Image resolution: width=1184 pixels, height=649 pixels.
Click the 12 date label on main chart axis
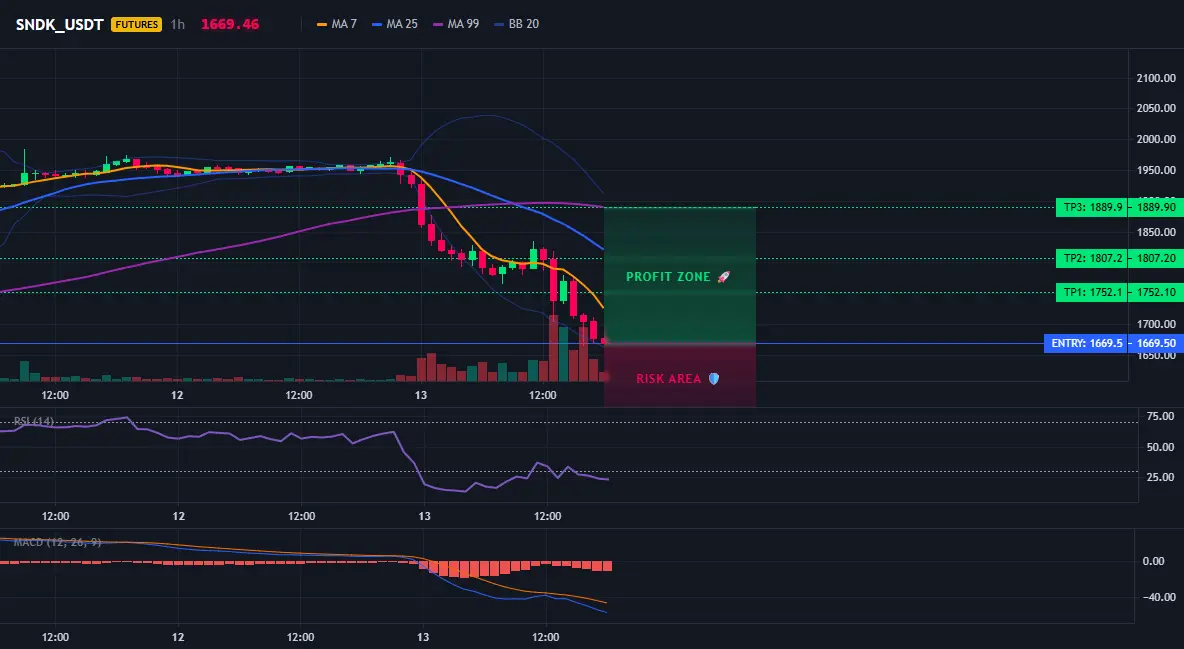[x=177, y=395]
